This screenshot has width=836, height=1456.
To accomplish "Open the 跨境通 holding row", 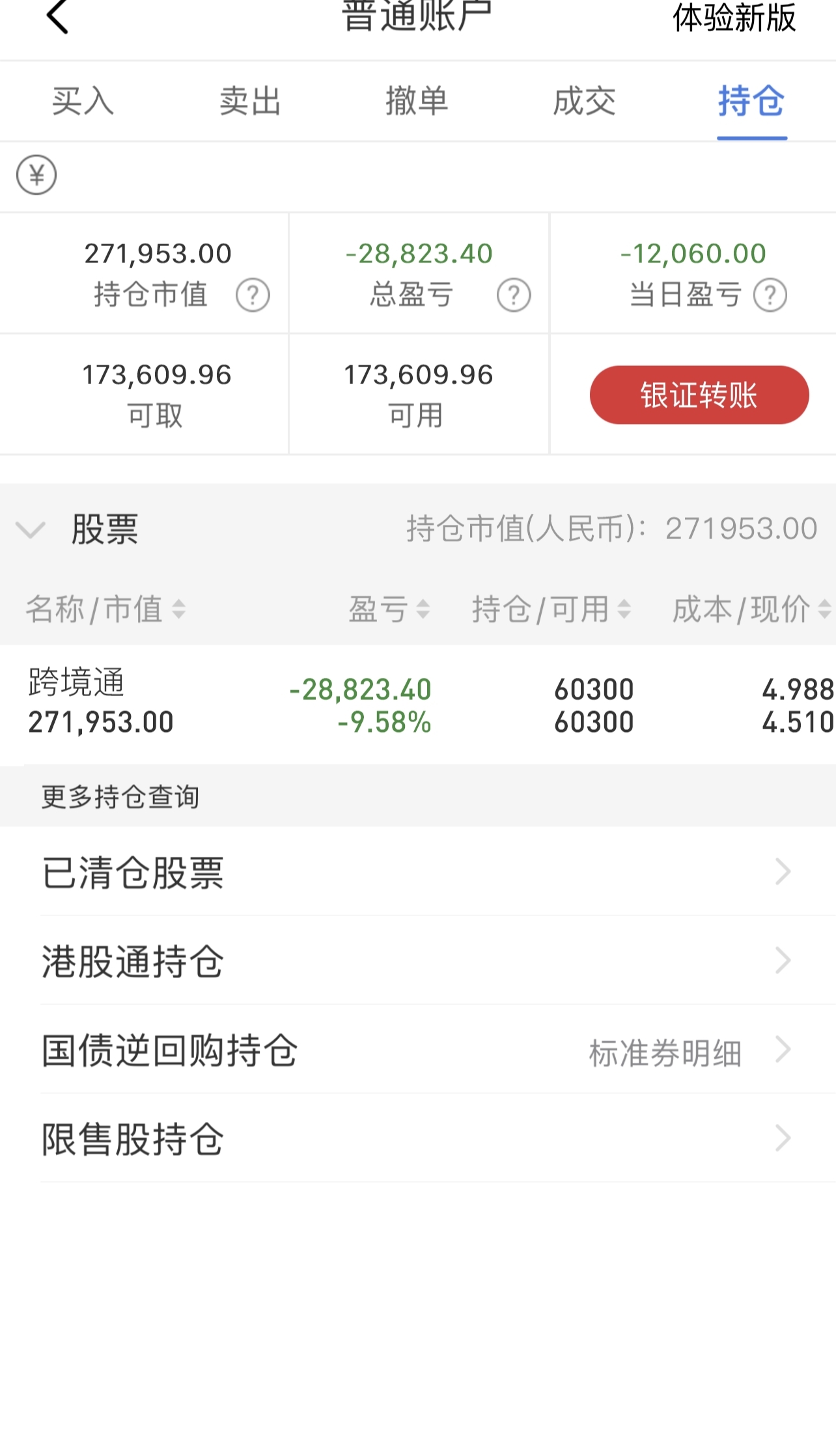I will click(x=418, y=705).
